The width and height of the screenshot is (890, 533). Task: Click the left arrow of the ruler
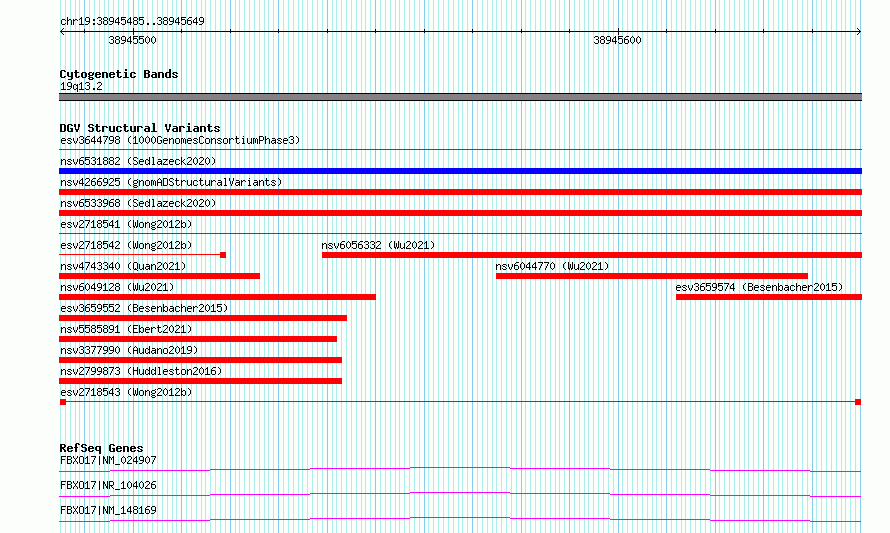pyautogui.click(x=62, y=31)
